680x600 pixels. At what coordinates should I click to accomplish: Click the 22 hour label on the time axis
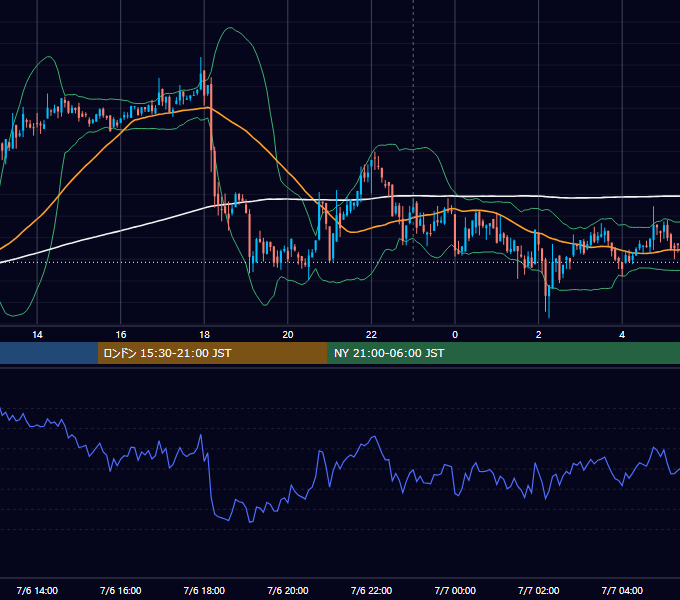coord(371,335)
